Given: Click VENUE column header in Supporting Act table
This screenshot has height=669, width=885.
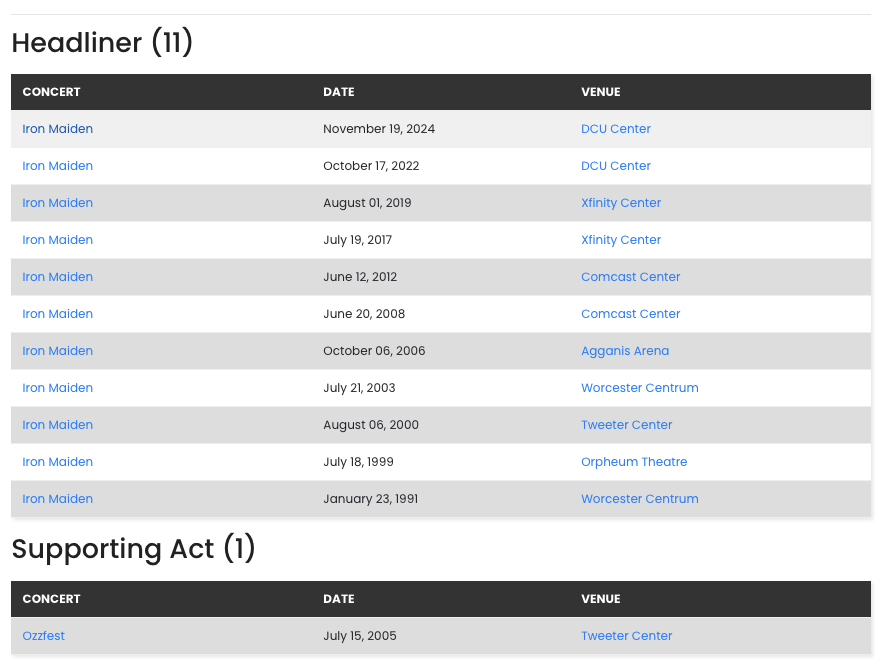Looking at the screenshot, I should [601, 599].
